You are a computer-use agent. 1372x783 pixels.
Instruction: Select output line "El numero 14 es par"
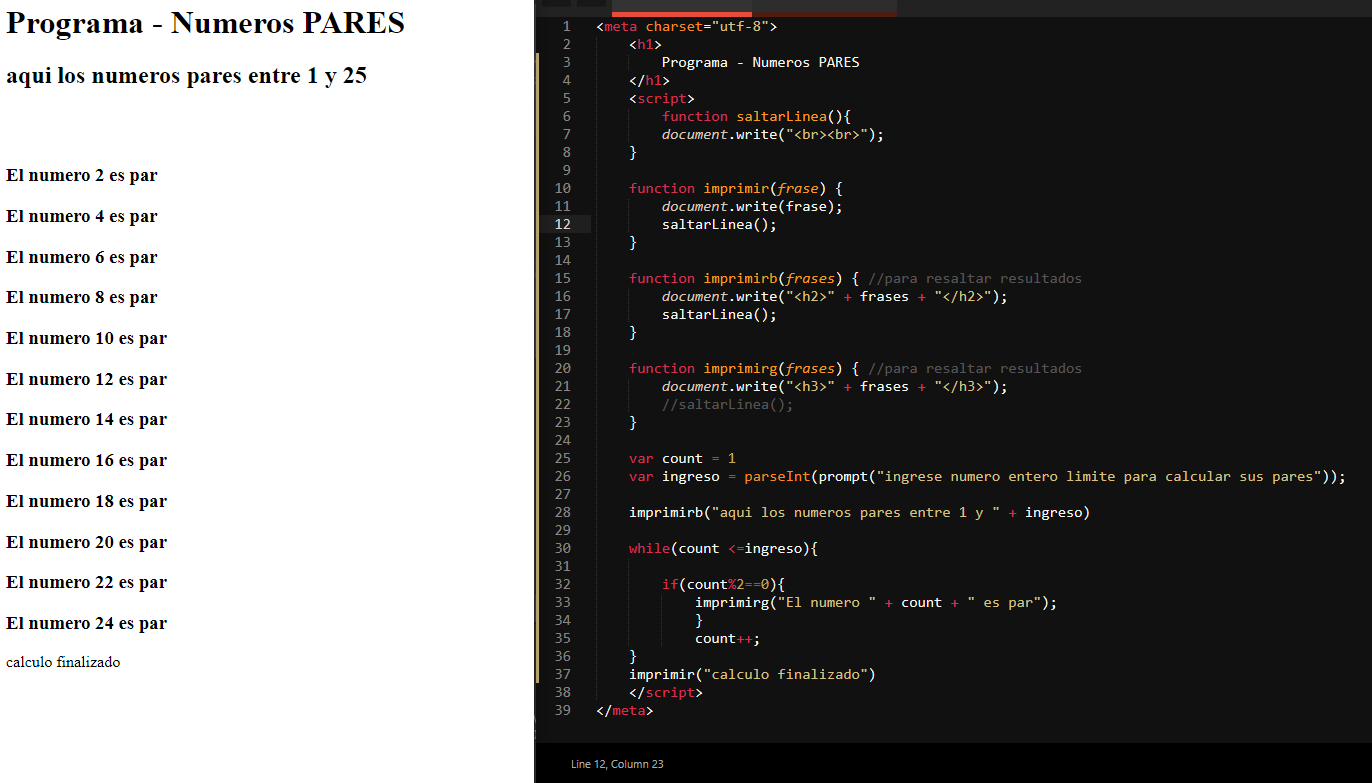[86, 420]
